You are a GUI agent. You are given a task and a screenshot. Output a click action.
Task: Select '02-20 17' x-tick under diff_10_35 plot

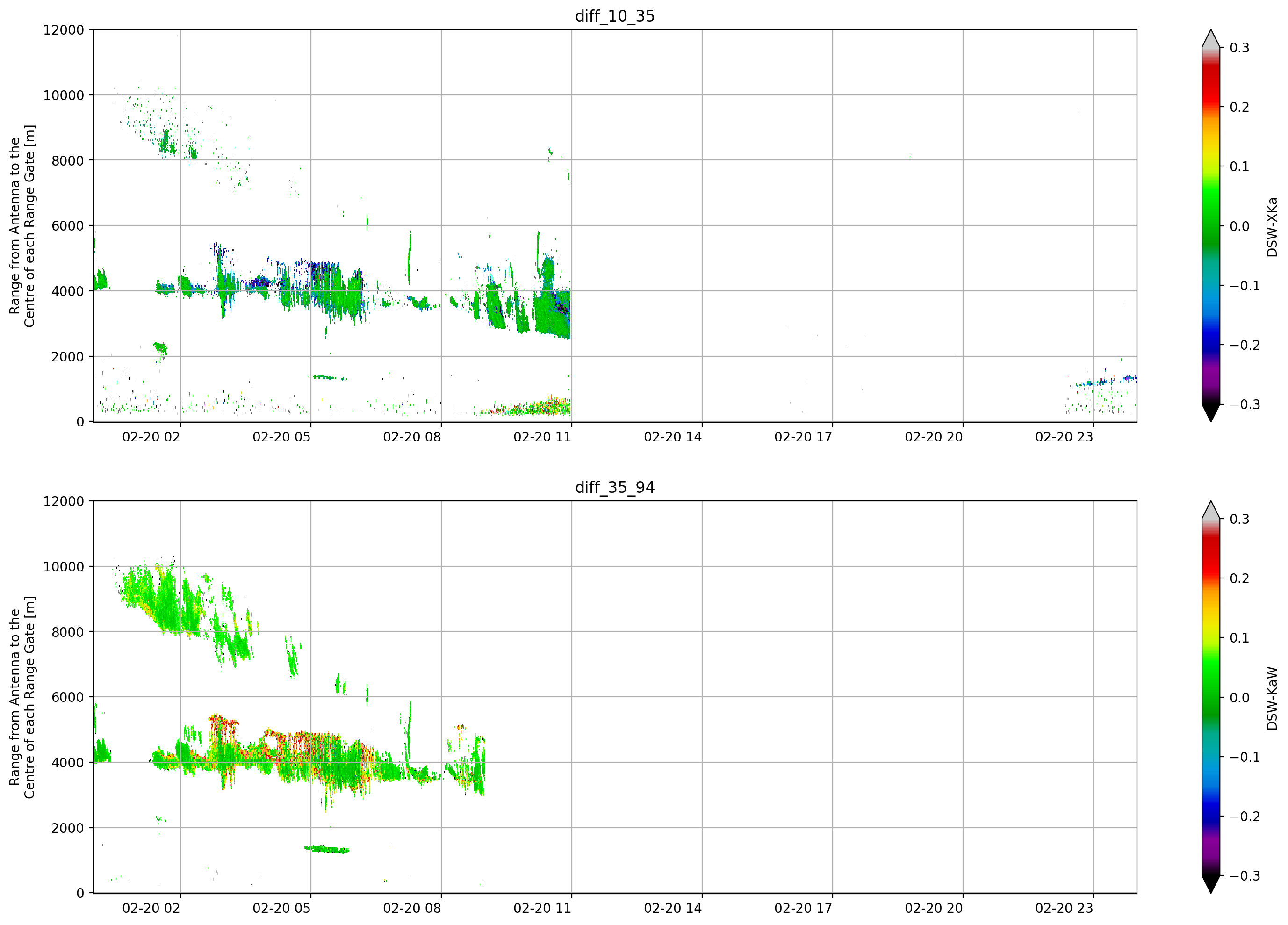click(x=803, y=437)
